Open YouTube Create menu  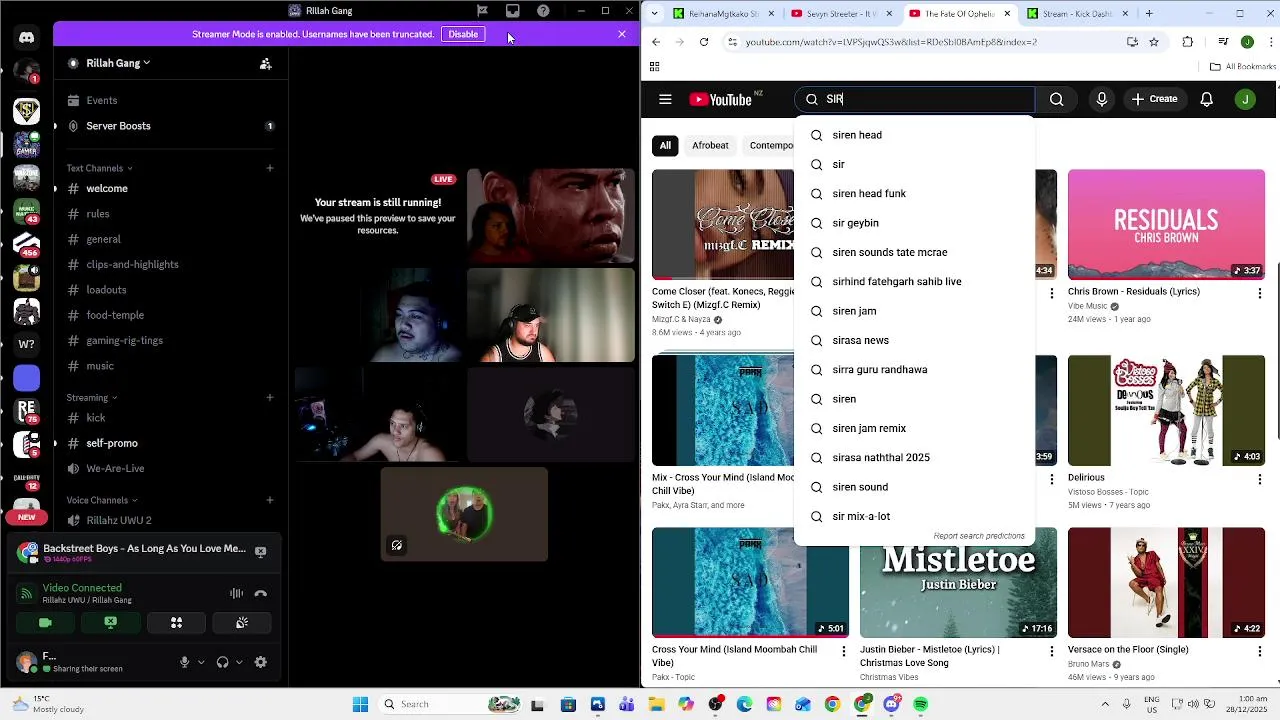point(1155,99)
